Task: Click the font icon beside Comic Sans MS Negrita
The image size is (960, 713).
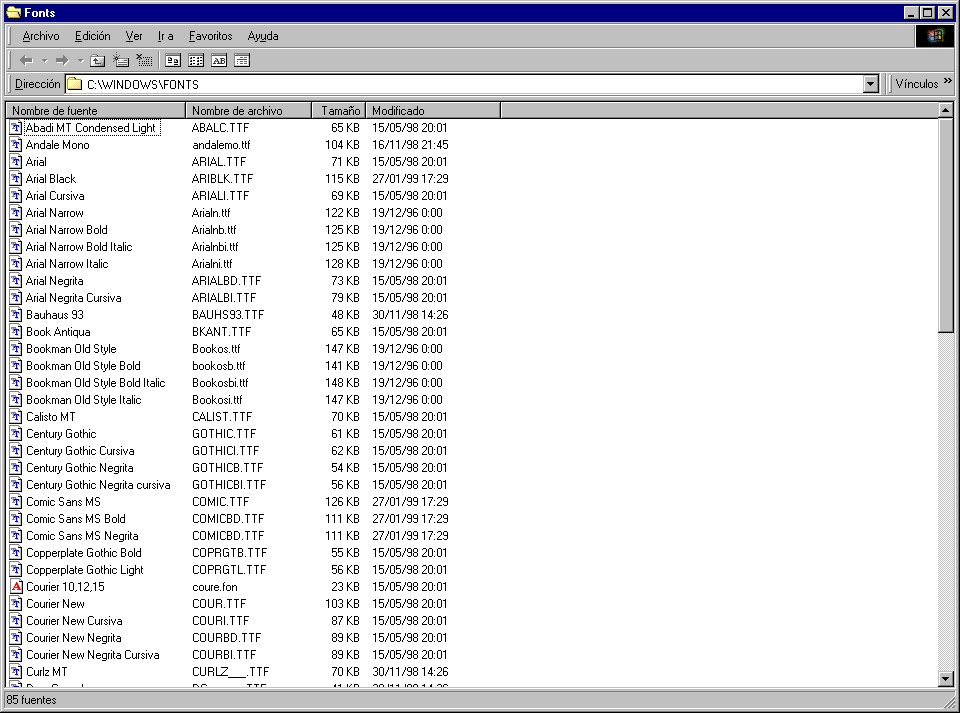Action: click(17, 536)
